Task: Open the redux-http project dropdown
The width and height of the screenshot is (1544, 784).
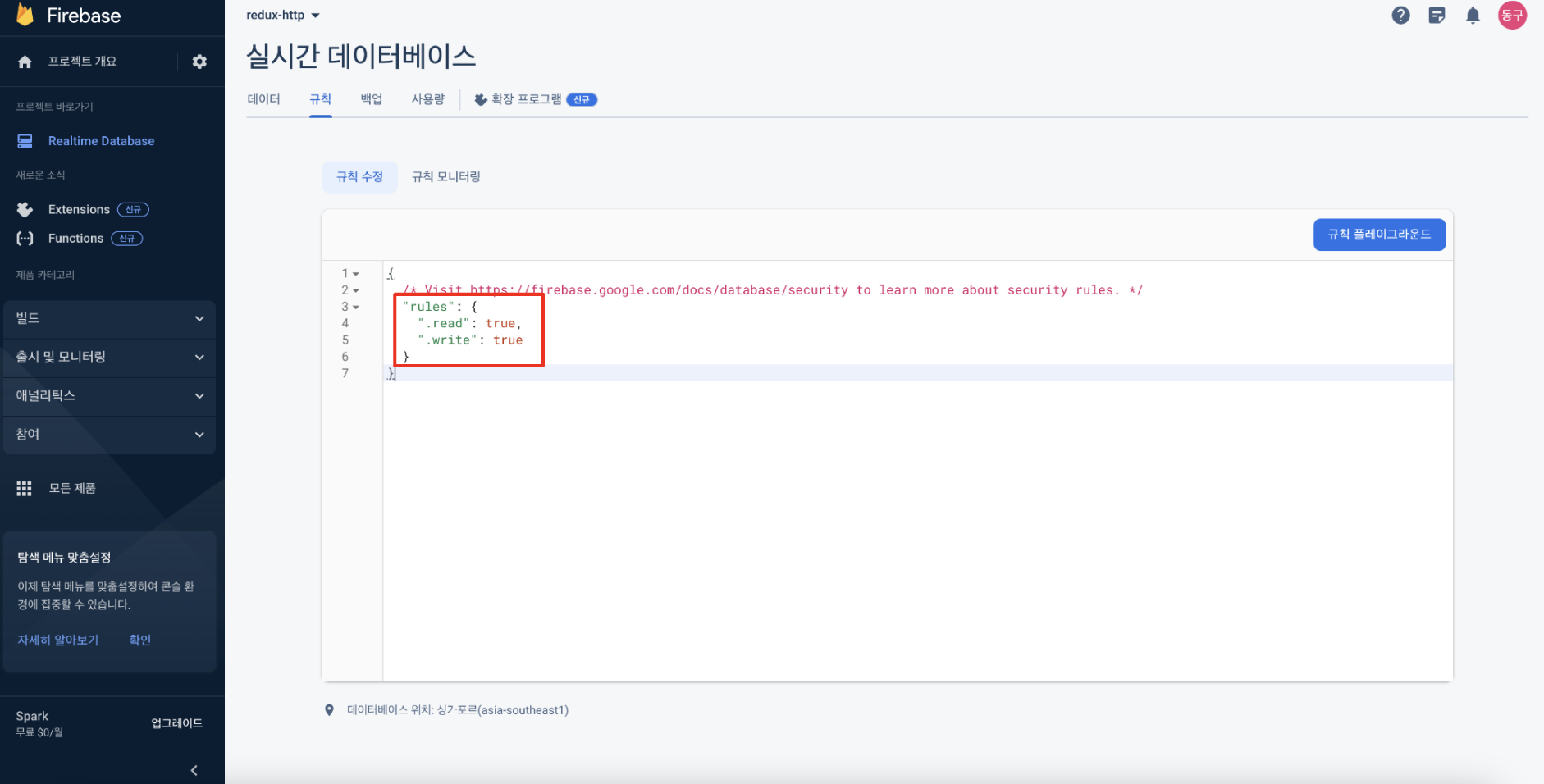Action: coord(283,15)
